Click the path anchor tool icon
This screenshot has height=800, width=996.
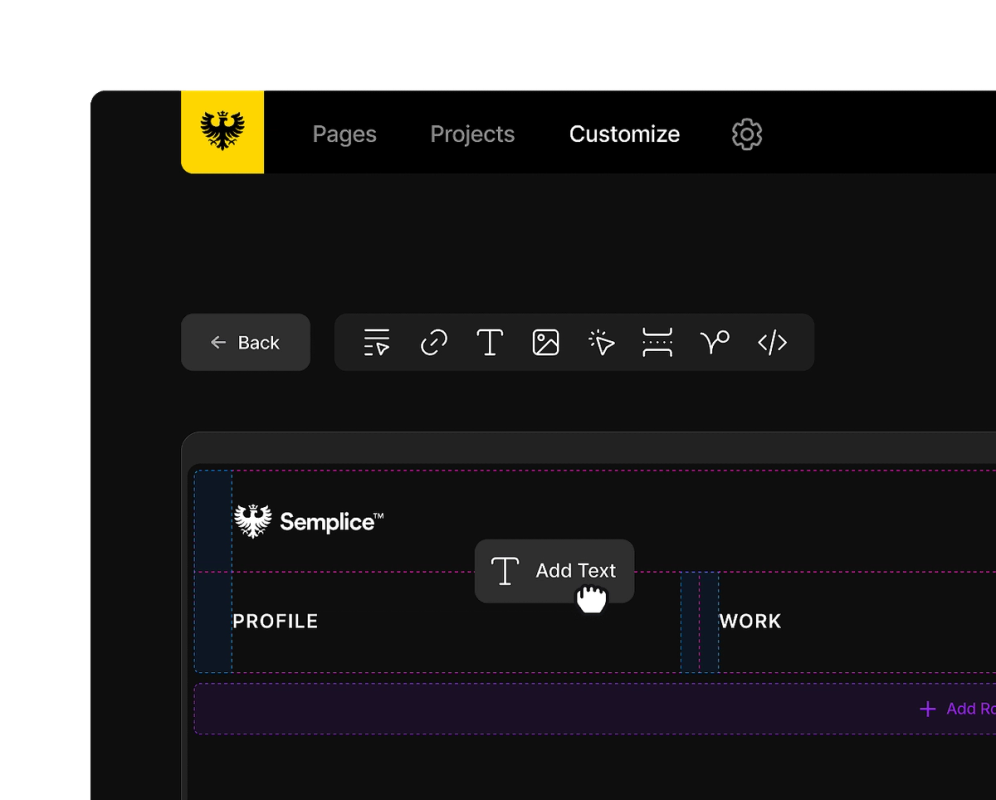click(x=715, y=342)
